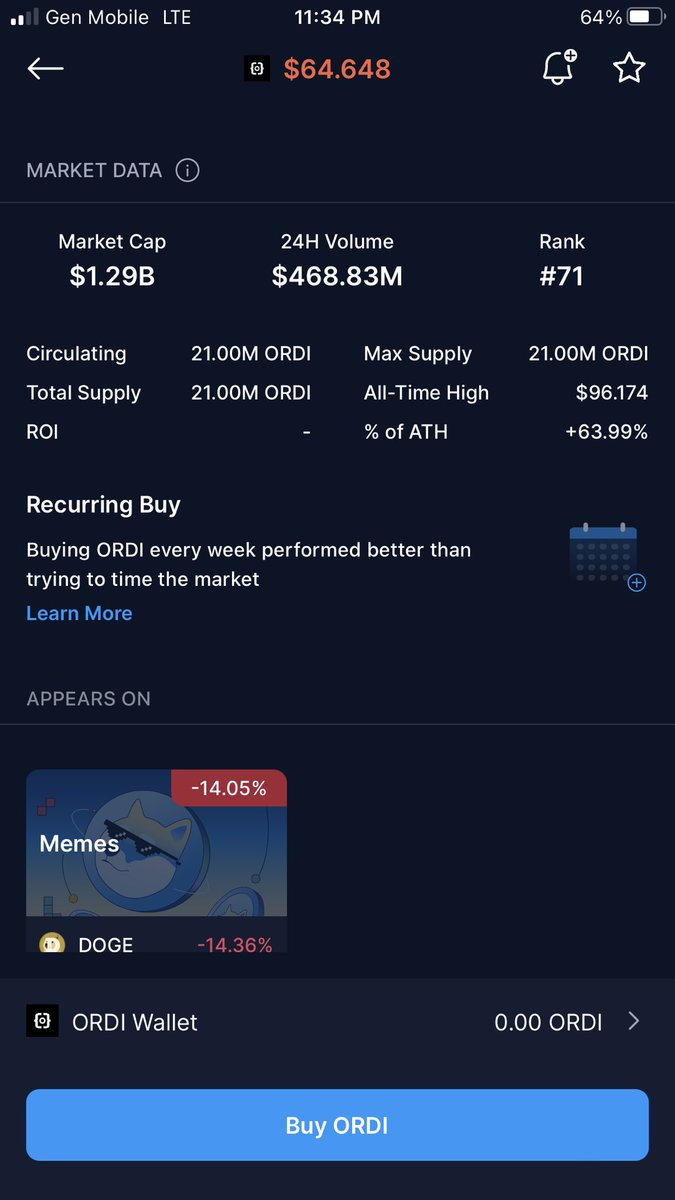Tap the Max Supply label

tap(418, 353)
